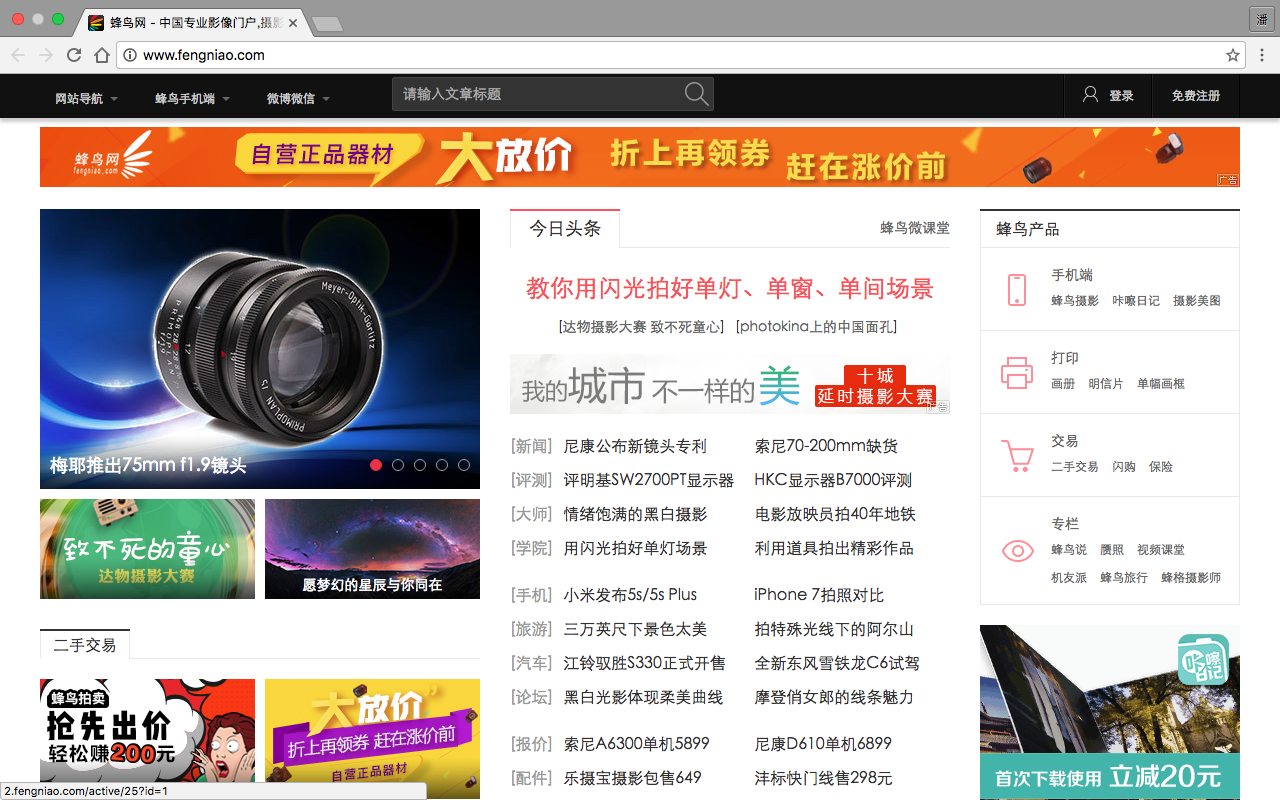Click the search magnifier icon

pos(696,93)
